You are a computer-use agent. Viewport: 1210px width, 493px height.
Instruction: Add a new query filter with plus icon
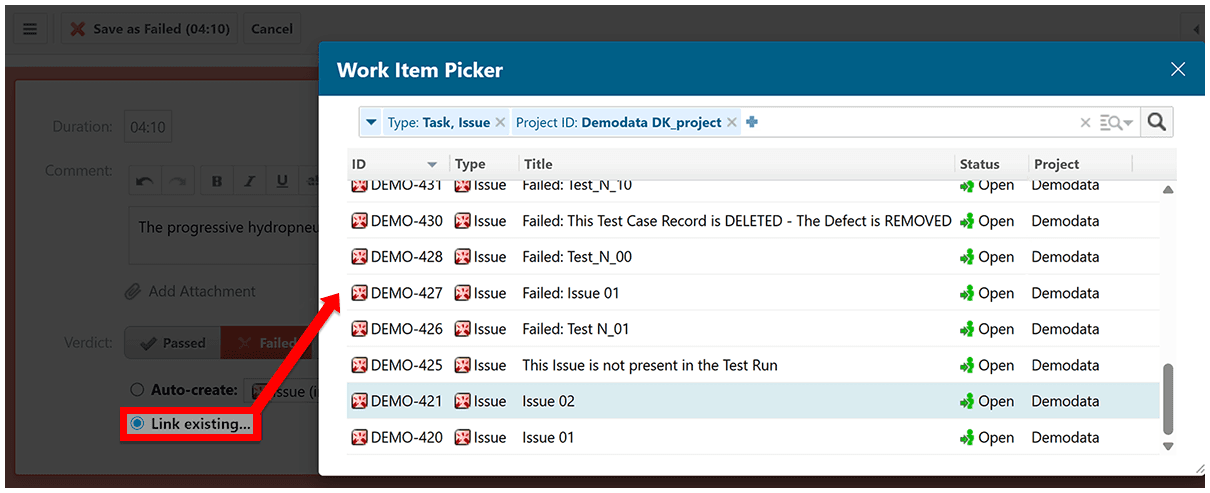pyautogui.click(x=752, y=122)
